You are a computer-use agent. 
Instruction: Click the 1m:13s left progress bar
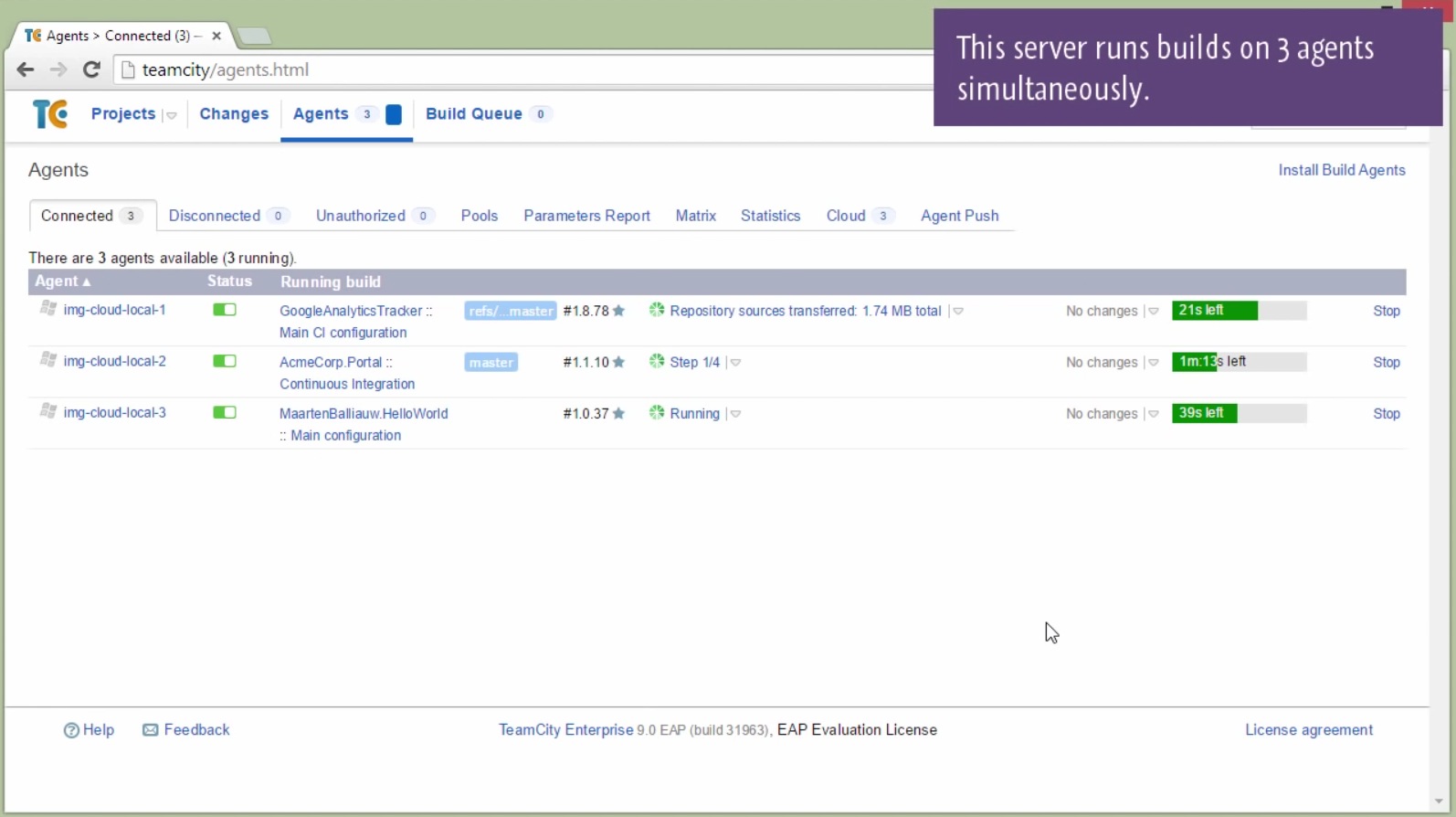(1240, 362)
